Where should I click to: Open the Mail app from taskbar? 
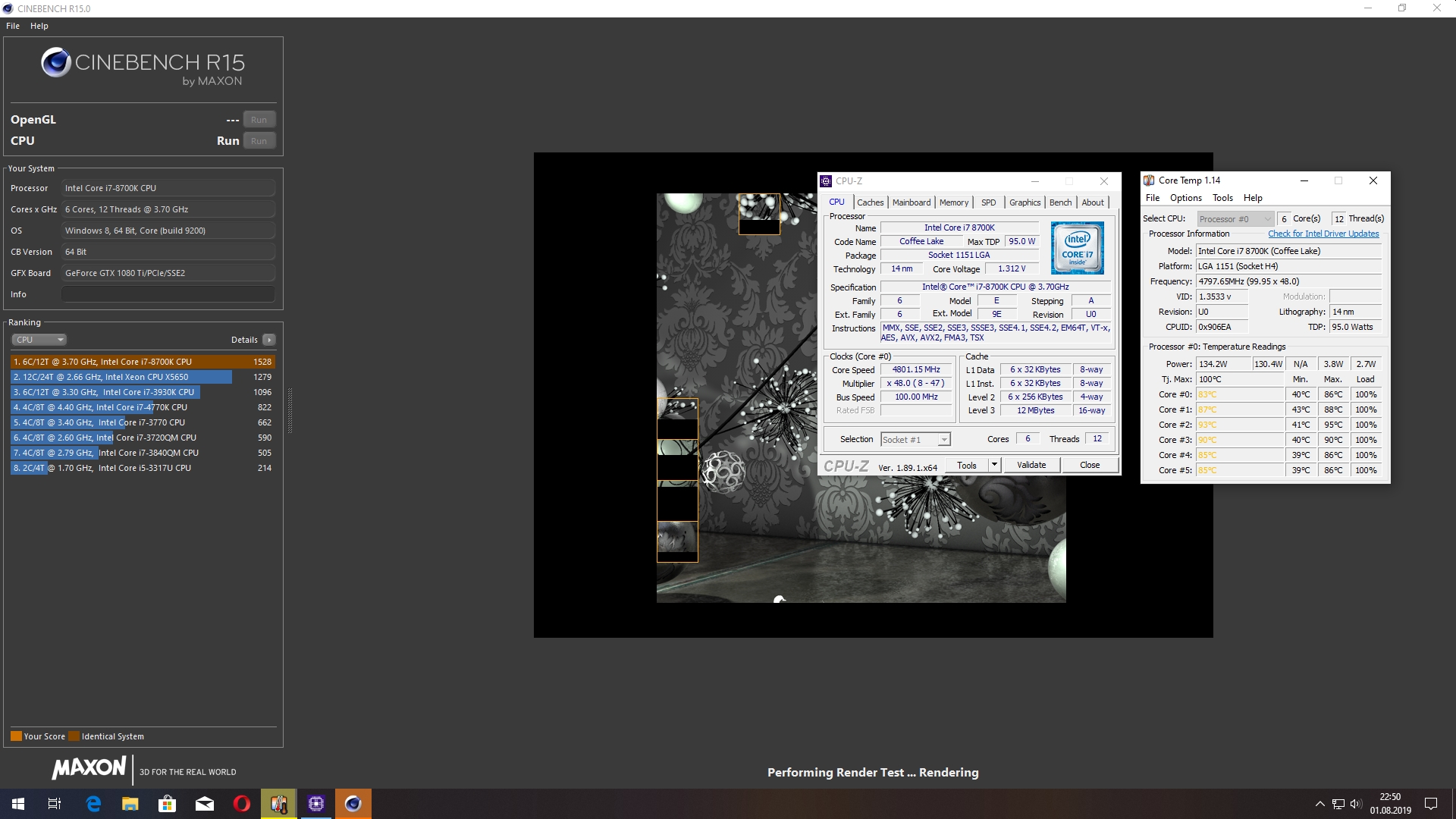click(x=205, y=804)
